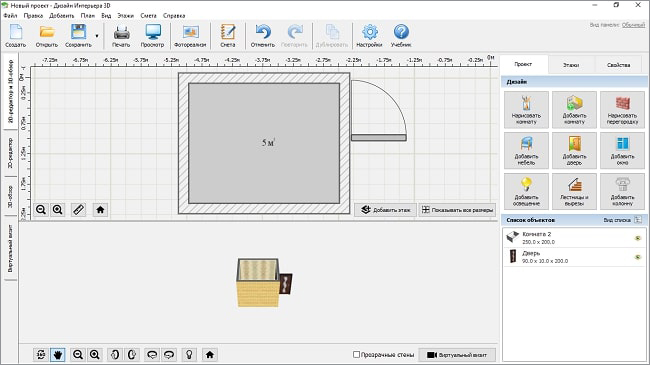Select the rotate view tool in 3D toolbar
The width and height of the screenshot is (650, 365).
tap(41, 355)
